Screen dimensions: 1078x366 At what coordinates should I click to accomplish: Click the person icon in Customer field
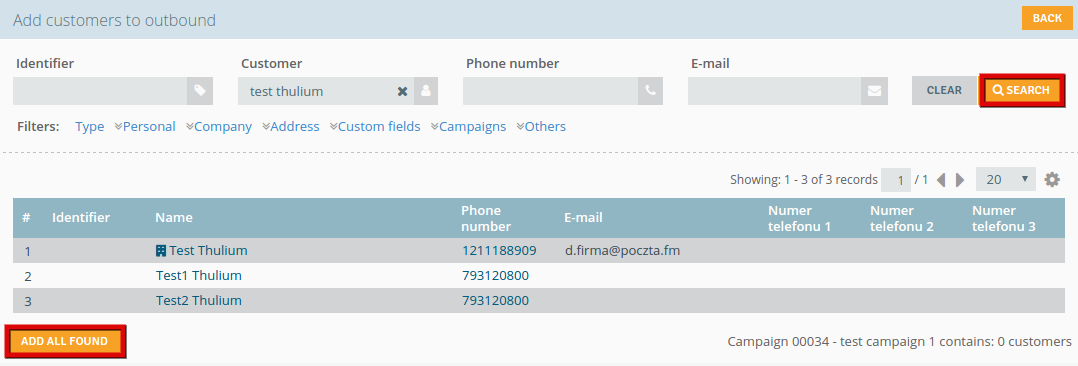click(x=426, y=91)
